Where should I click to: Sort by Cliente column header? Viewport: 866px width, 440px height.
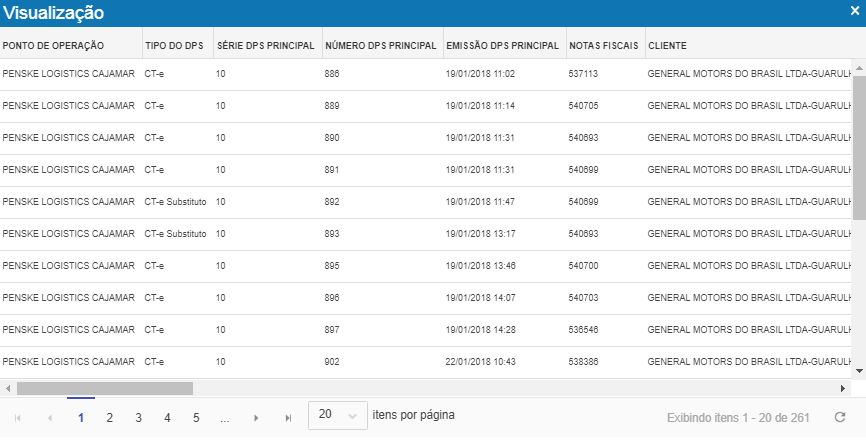(667, 46)
